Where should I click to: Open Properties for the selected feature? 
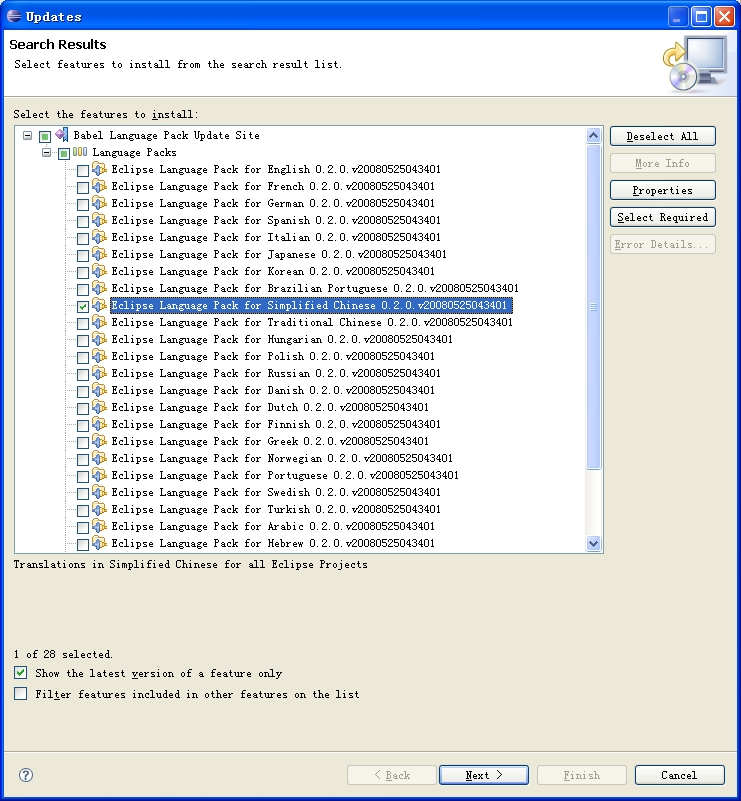click(x=662, y=191)
